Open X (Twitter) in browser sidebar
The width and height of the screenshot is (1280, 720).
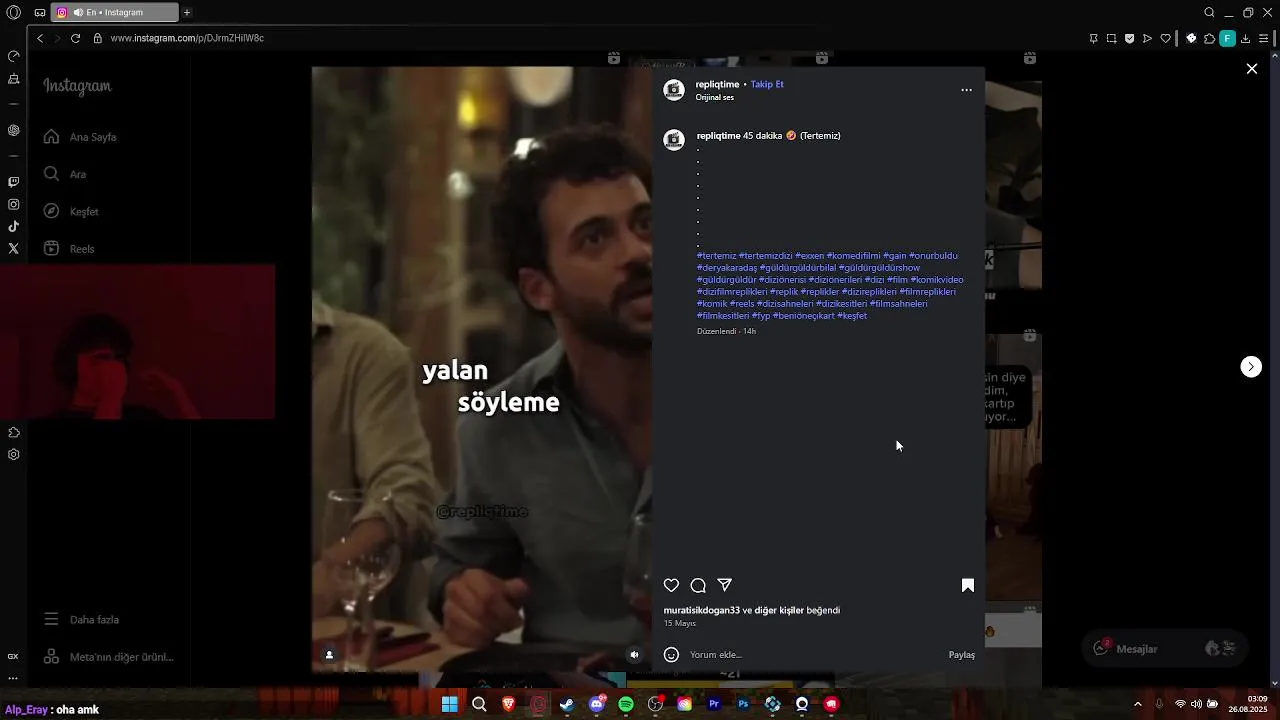(13, 248)
